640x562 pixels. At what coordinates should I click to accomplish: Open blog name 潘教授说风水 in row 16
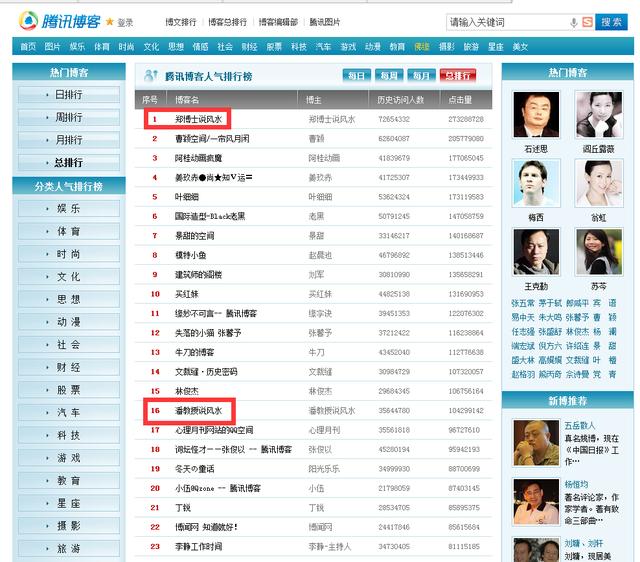(x=198, y=411)
